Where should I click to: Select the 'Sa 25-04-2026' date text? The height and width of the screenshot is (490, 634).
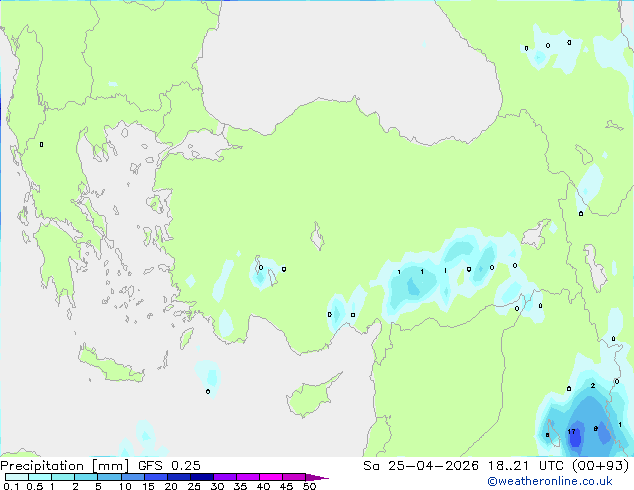point(421,466)
